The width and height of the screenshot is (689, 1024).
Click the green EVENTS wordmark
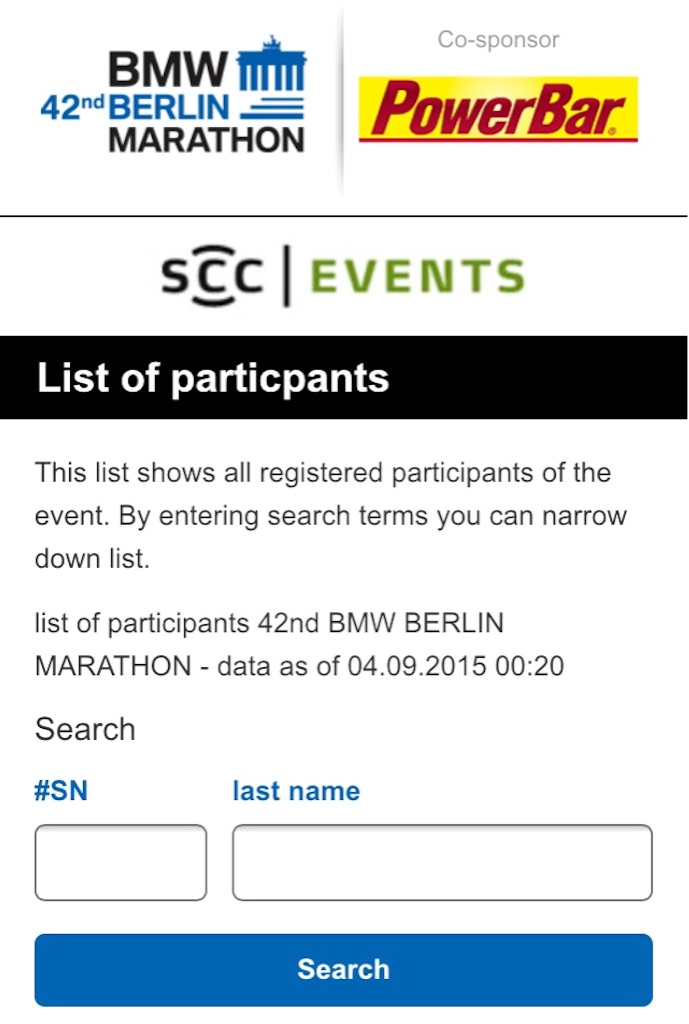tap(417, 276)
